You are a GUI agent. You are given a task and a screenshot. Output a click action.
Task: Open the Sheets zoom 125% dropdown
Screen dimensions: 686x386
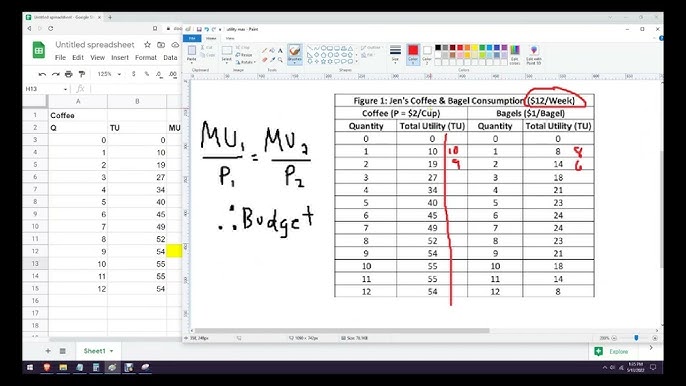[x=109, y=74]
